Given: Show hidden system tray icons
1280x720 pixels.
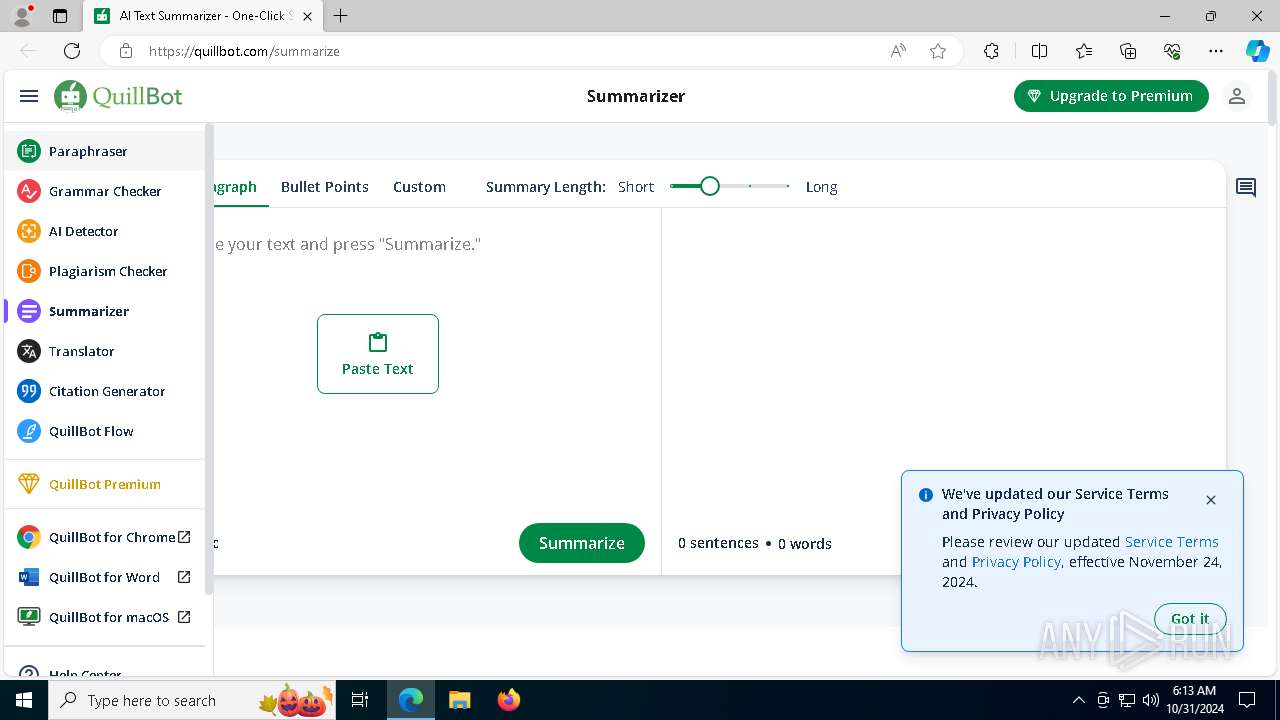Looking at the screenshot, I should tap(1078, 700).
